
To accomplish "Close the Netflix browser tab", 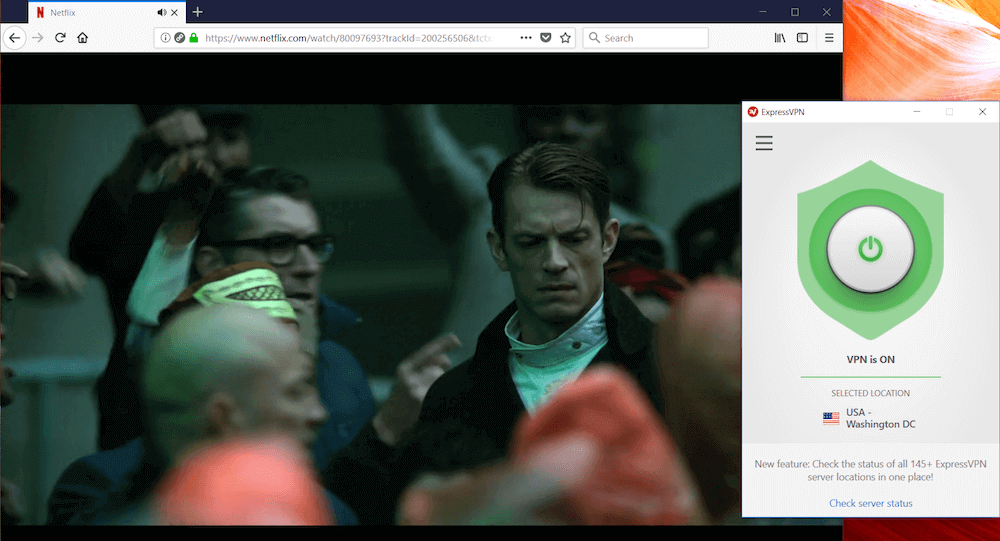I will (174, 12).
